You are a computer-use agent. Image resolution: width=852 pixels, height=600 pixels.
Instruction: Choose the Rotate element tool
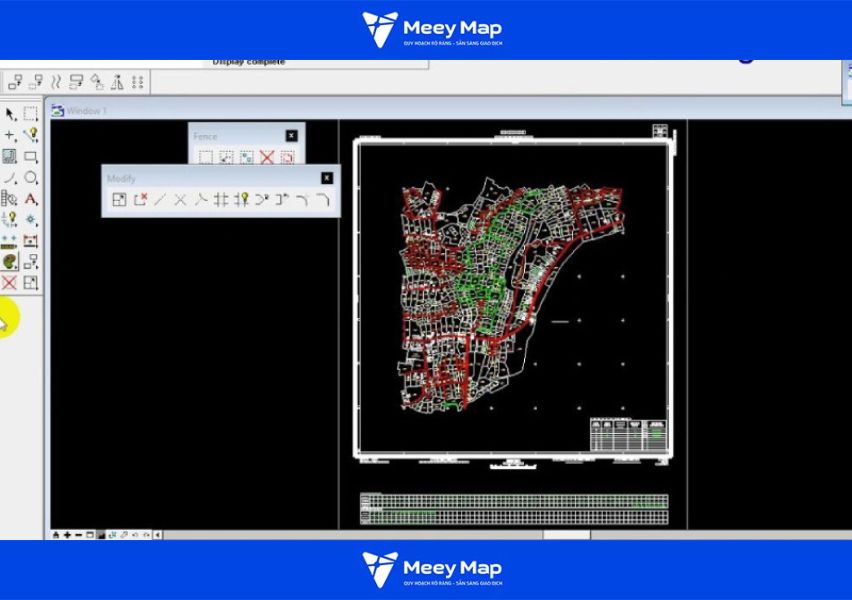pos(97,82)
